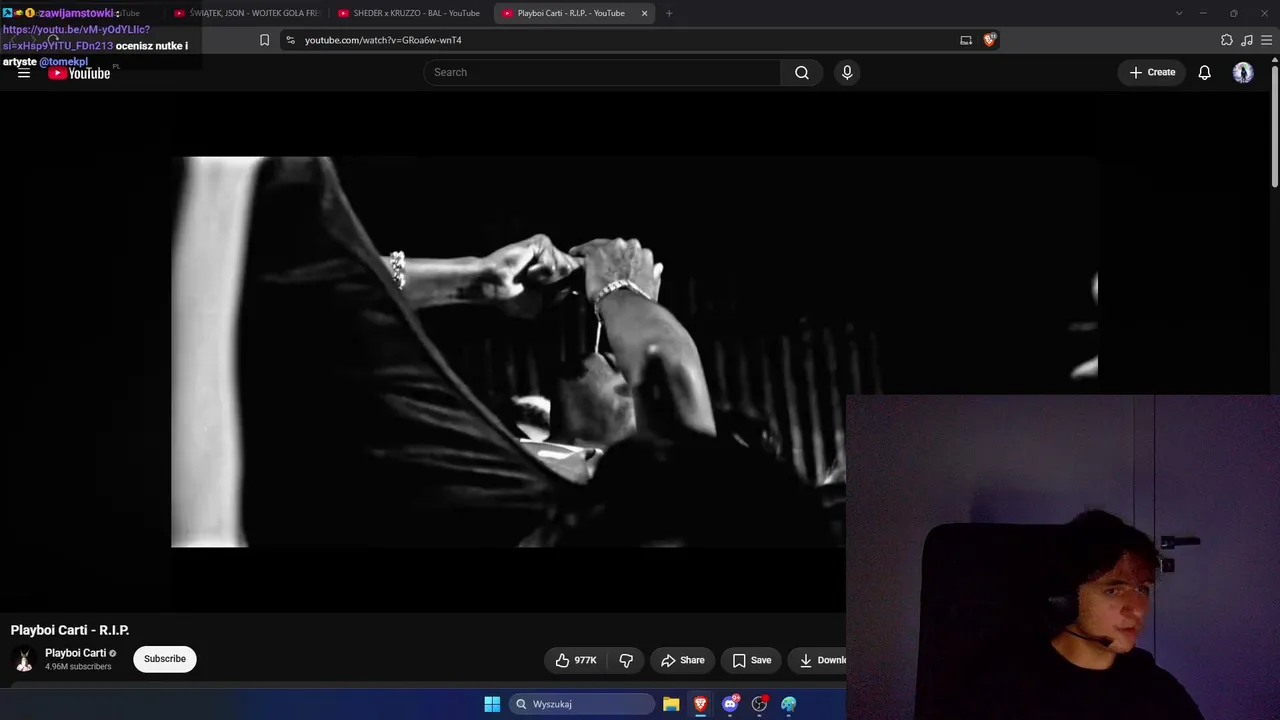Open the Windows Start menu
This screenshot has width=1280, height=720.
coord(492,704)
